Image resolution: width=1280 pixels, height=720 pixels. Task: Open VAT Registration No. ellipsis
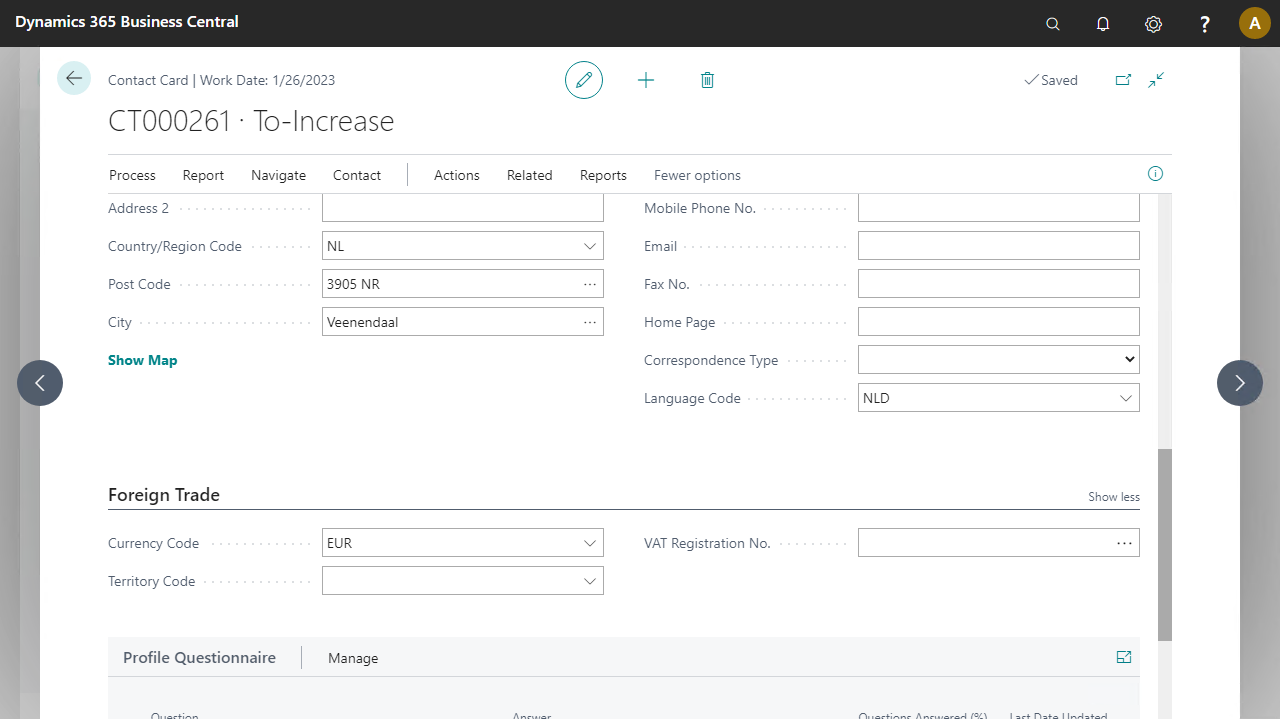[1125, 543]
